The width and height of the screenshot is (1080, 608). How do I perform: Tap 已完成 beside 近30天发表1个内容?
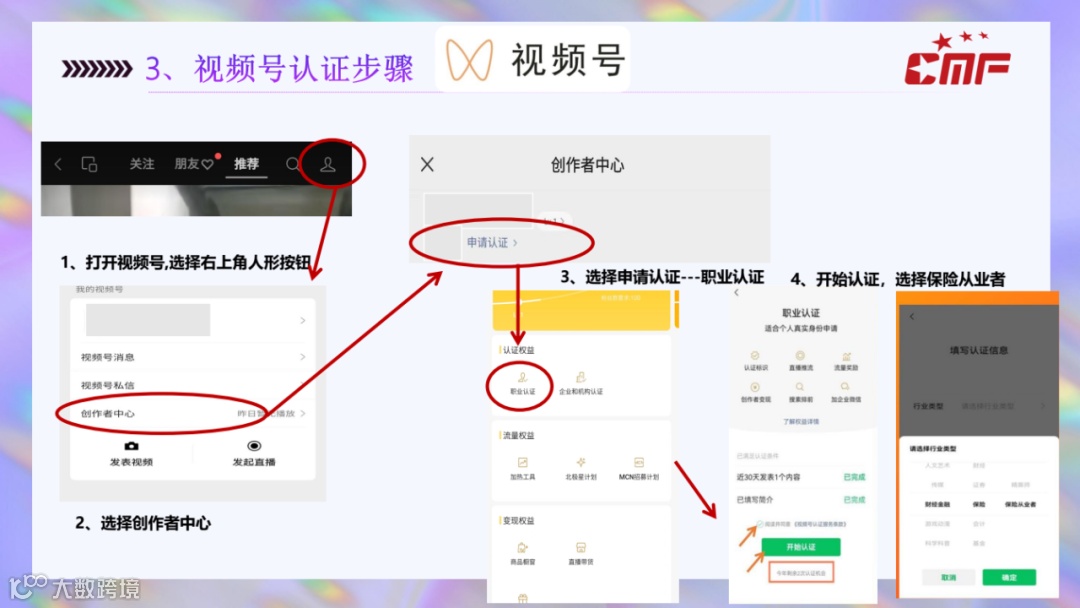pos(854,476)
